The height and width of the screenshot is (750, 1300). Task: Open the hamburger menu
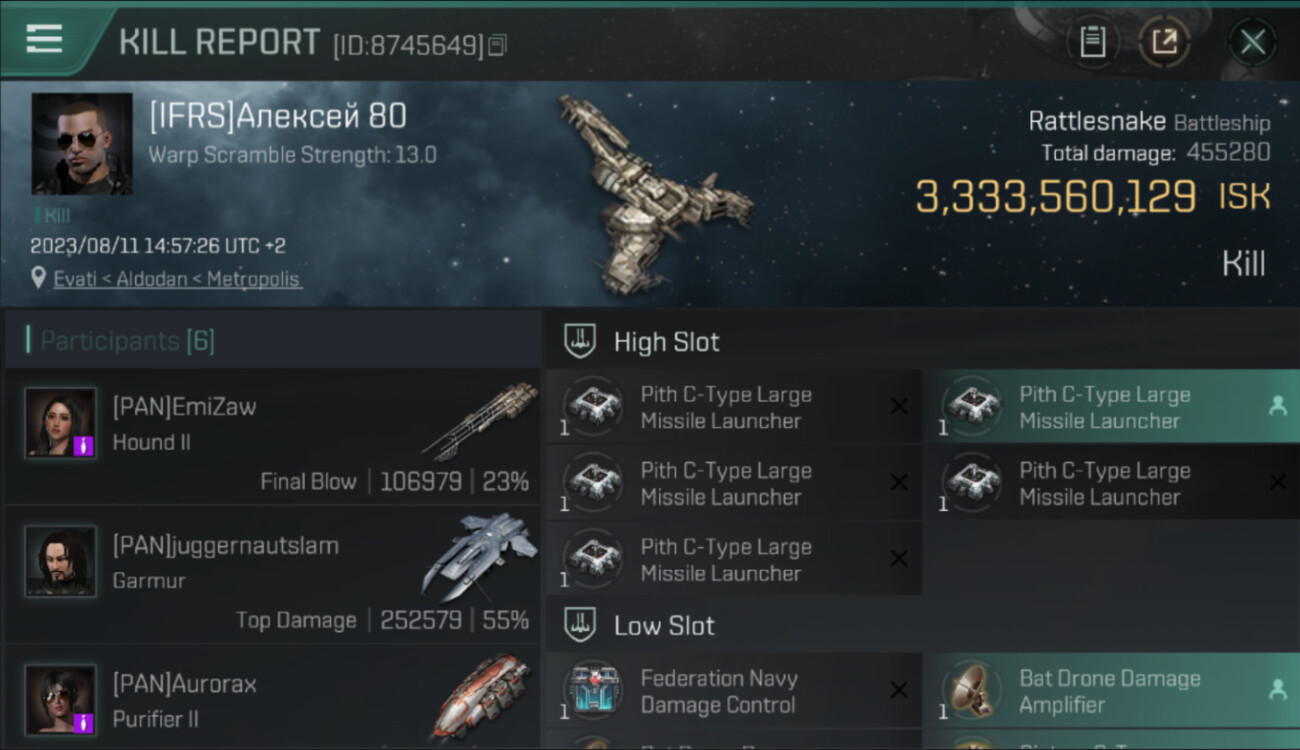pyautogui.click(x=44, y=39)
